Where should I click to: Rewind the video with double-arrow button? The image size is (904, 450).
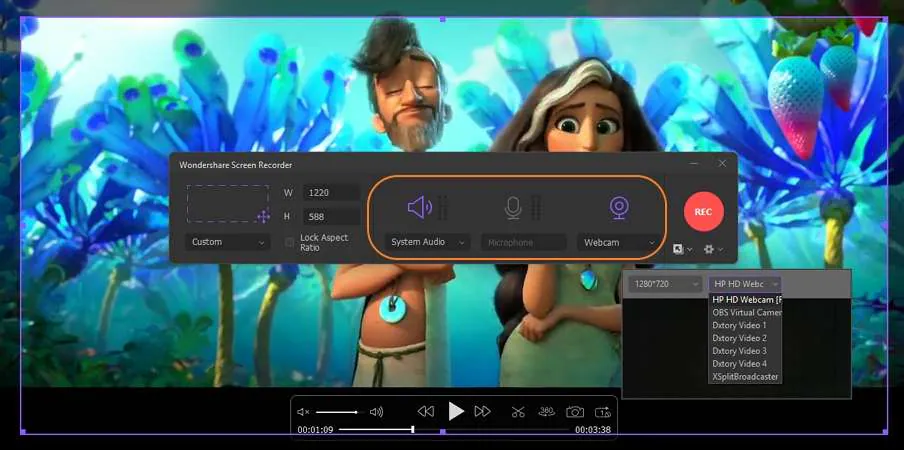click(x=425, y=411)
